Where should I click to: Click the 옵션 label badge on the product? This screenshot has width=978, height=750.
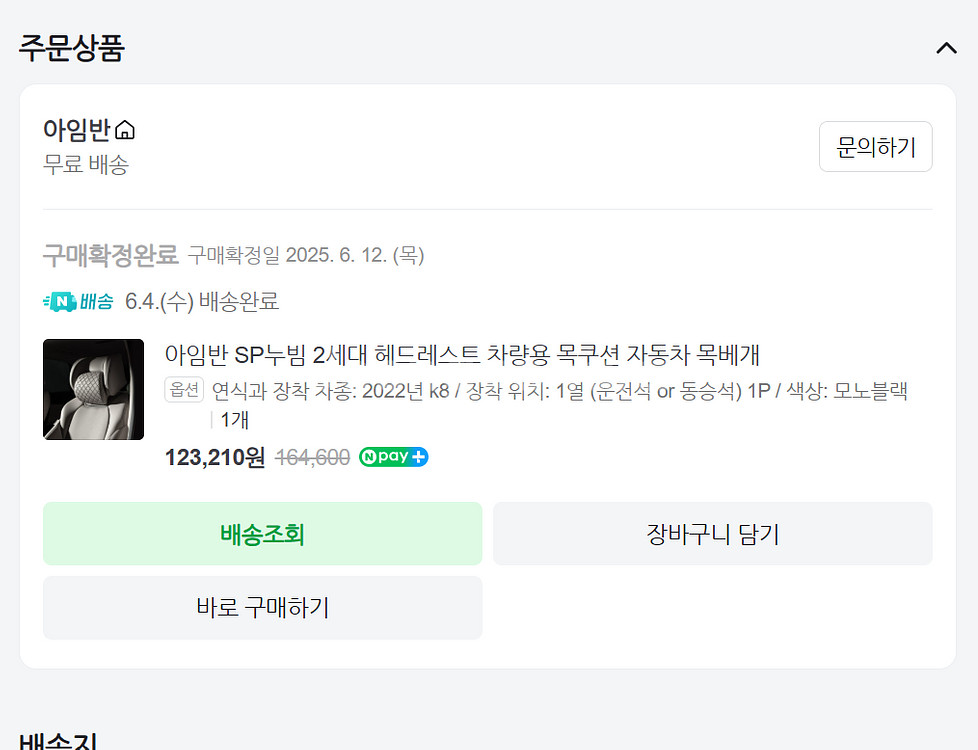point(183,392)
